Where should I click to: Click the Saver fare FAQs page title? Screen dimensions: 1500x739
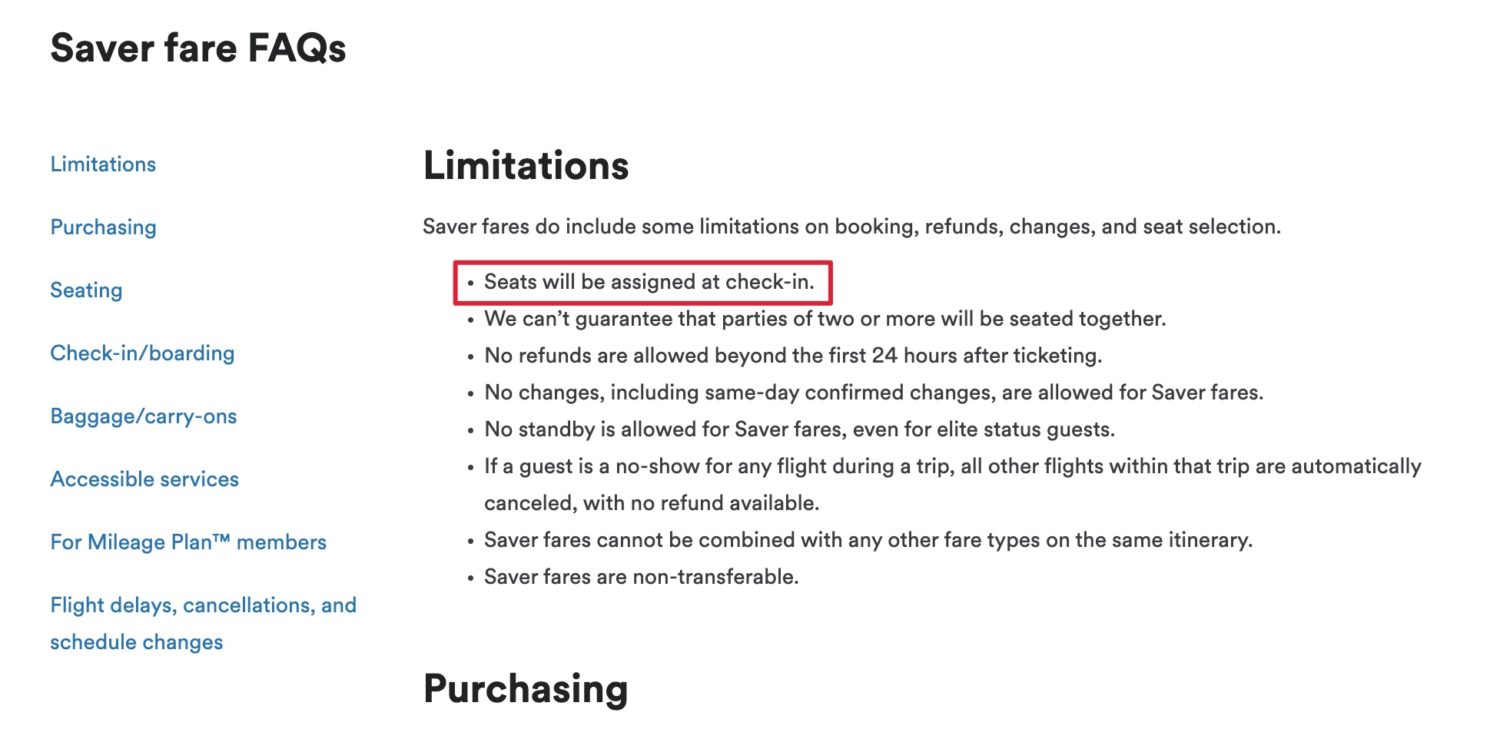199,47
